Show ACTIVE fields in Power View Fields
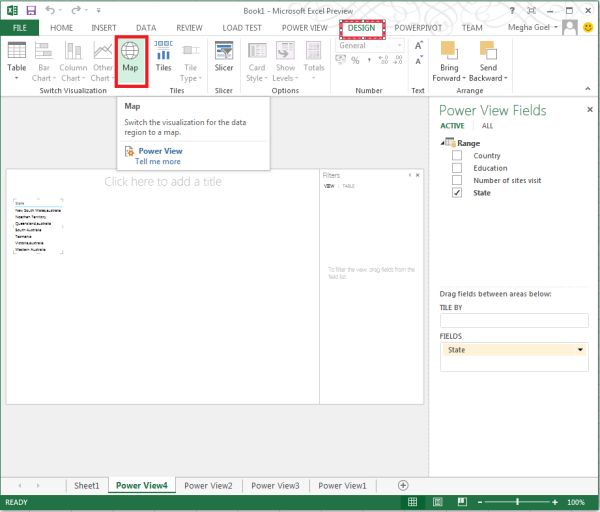Screen dimensions: 600x512 tap(452, 126)
